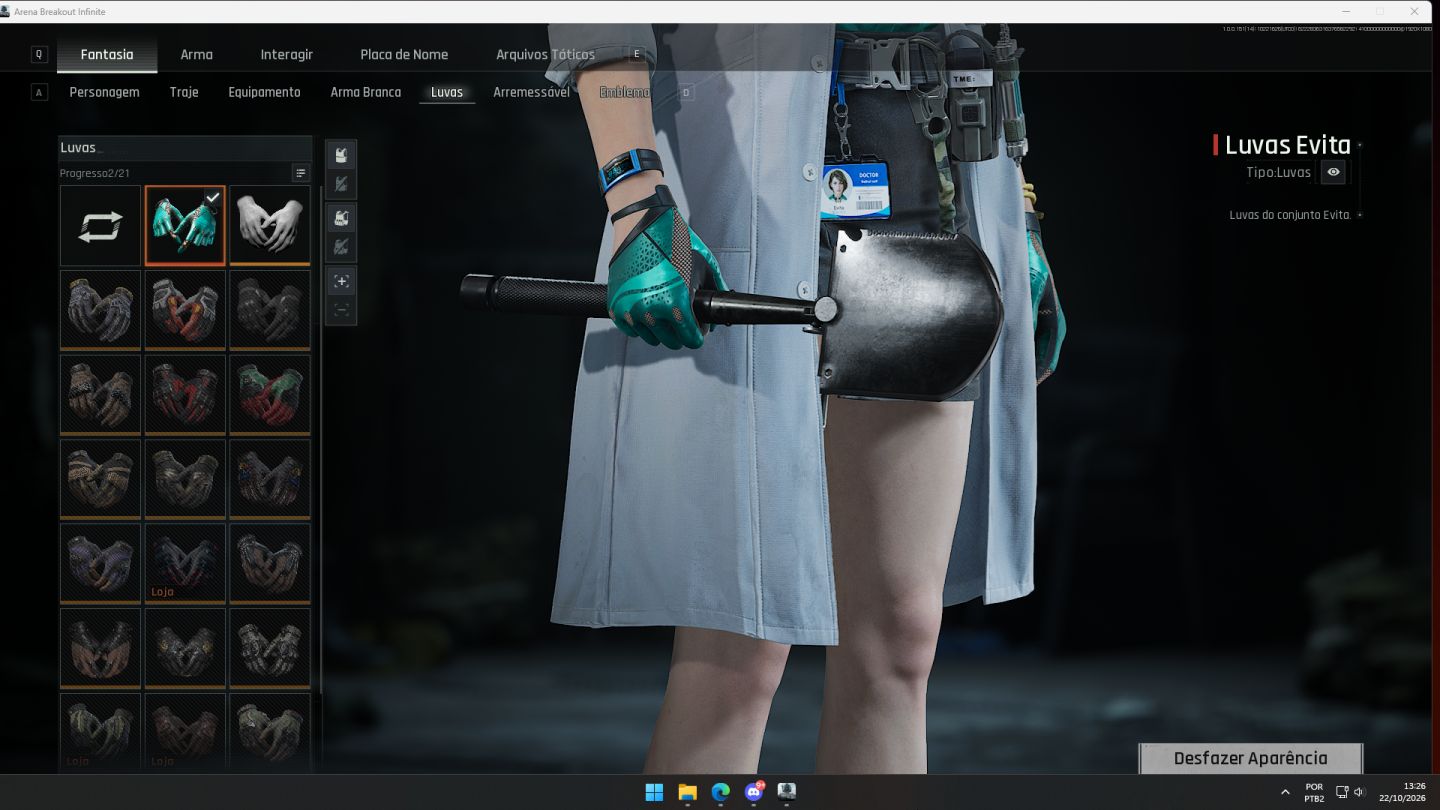Viewport: 1440px width, 810px height.
Task: Pick the Loja gloves beside the purple gloves
Action: pos(185,564)
